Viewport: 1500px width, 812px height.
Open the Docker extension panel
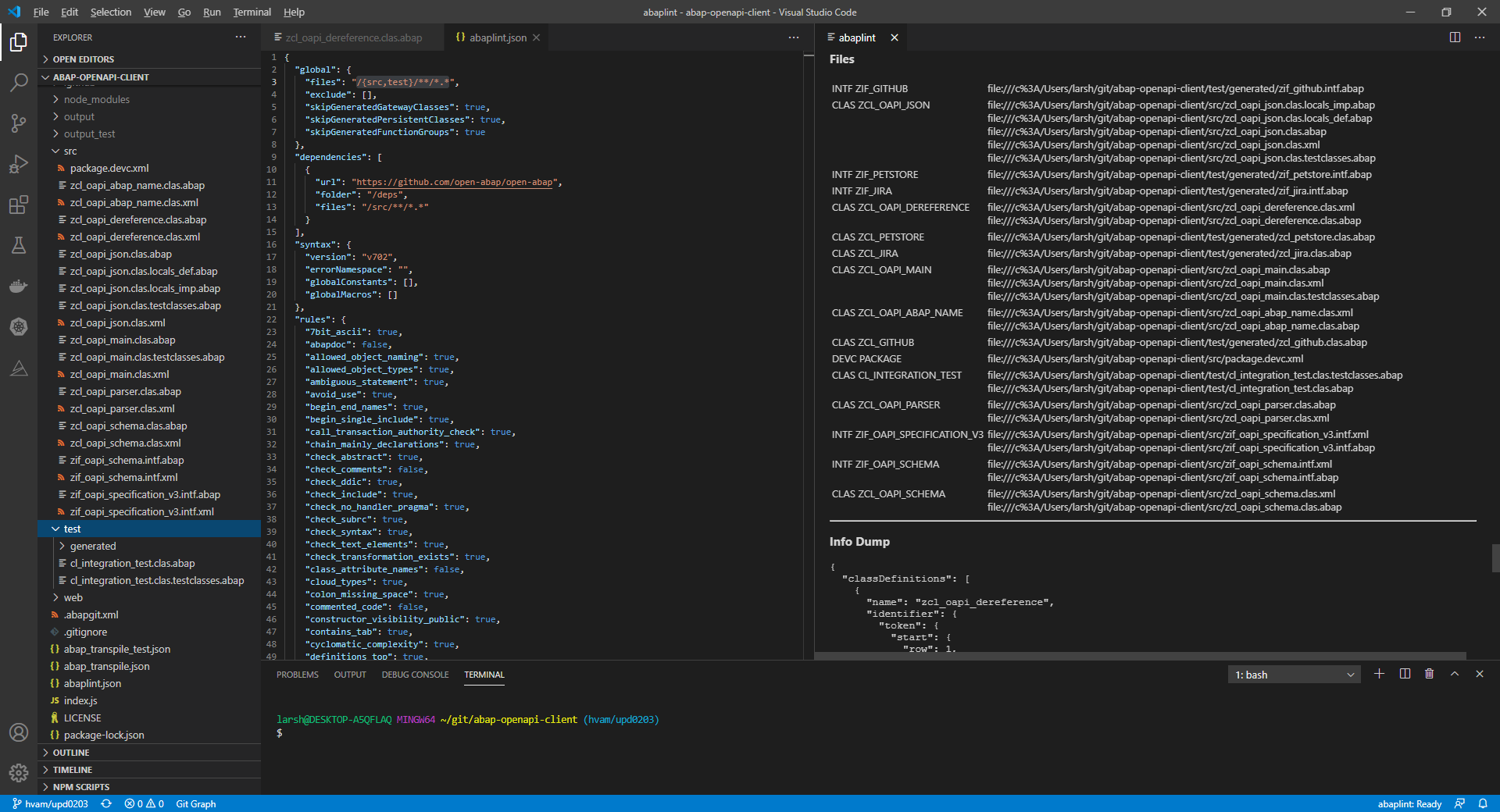click(19, 286)
